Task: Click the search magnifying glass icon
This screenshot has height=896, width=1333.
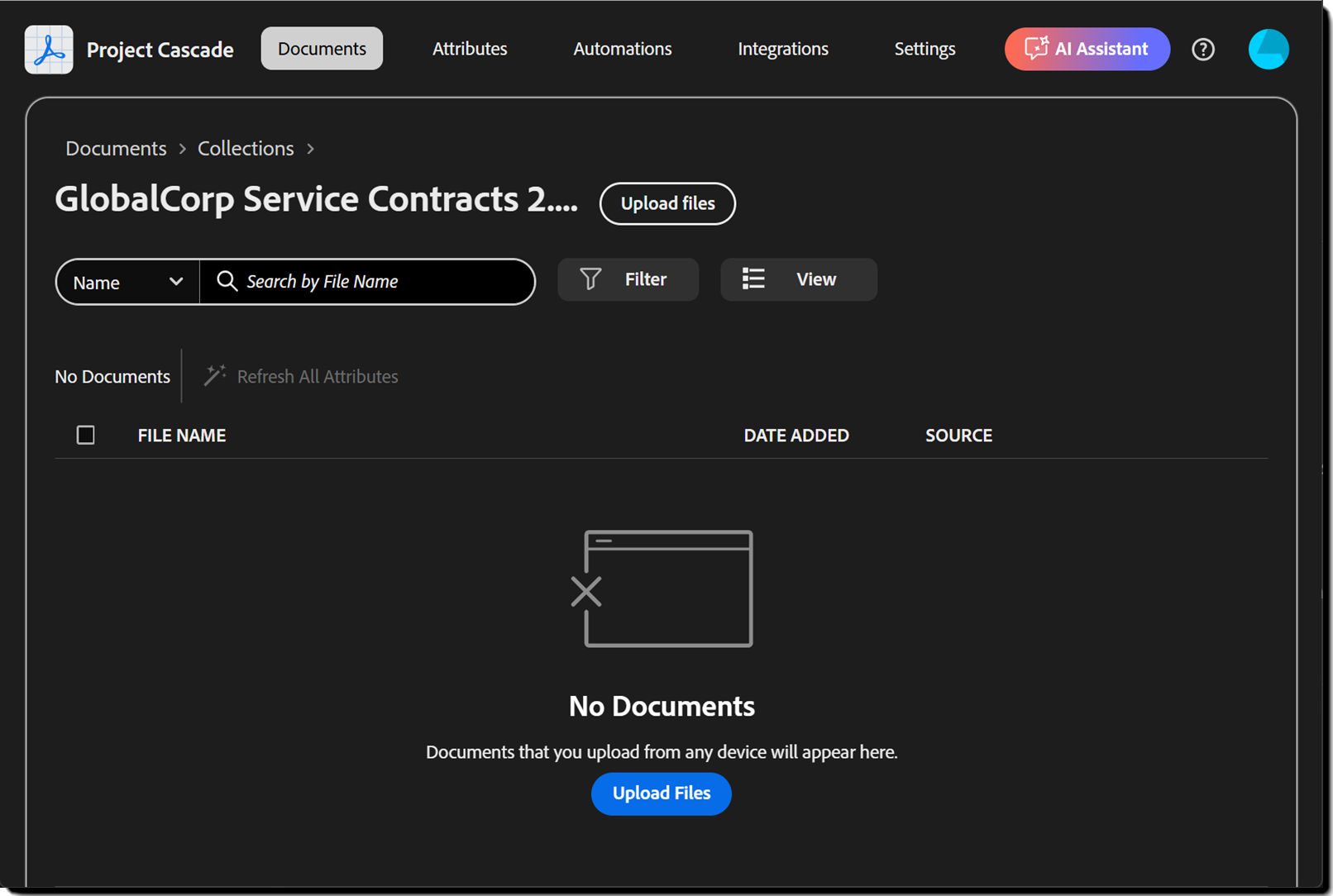Action: coord(227,282)
